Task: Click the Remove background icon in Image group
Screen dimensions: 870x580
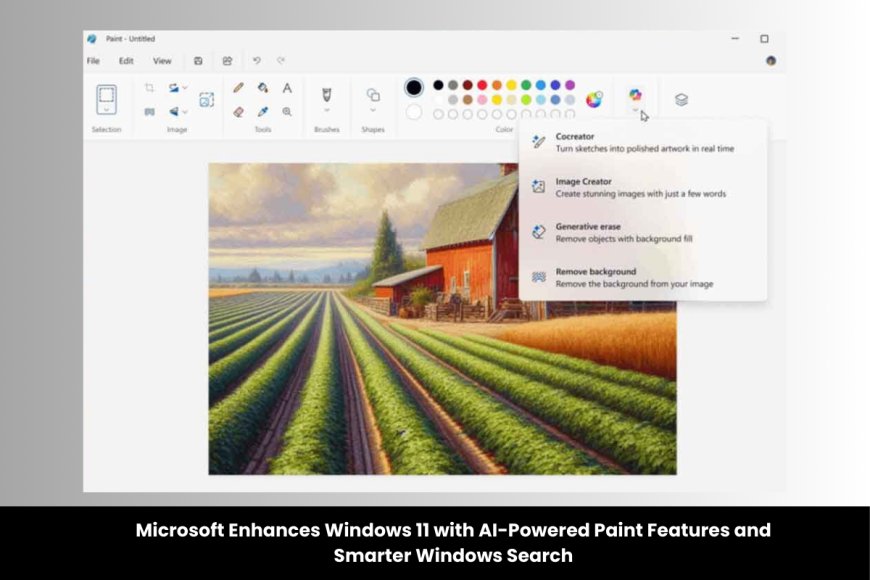Action: coord(149,112)
